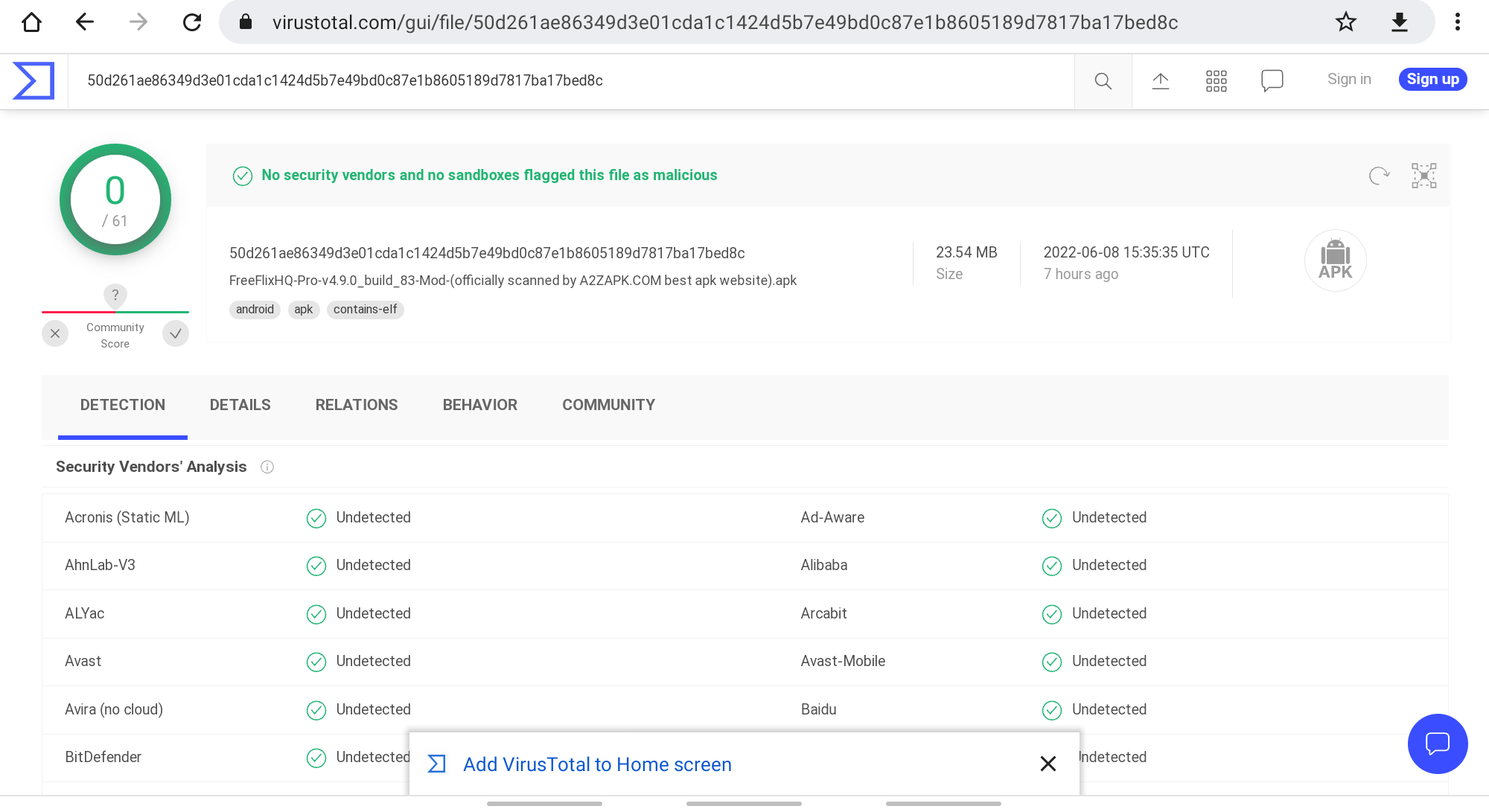1489x812 pixels.
Task: Open the upload file icon
Action: click(x=1160, y=81)
